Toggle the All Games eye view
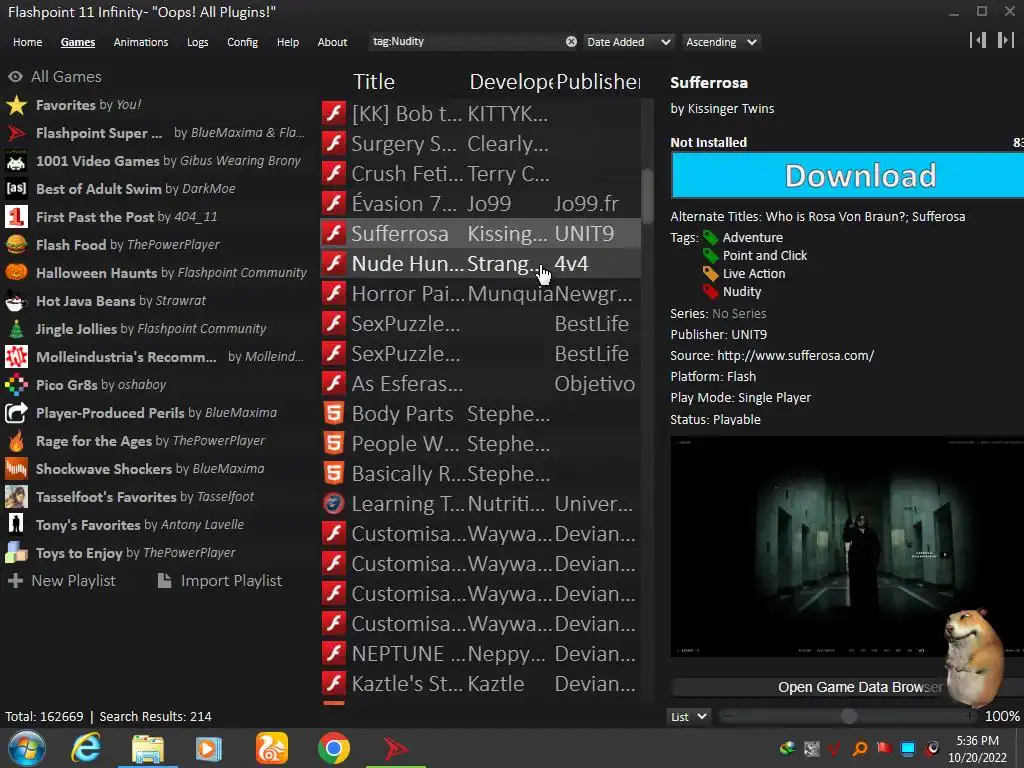 [16, 76]
